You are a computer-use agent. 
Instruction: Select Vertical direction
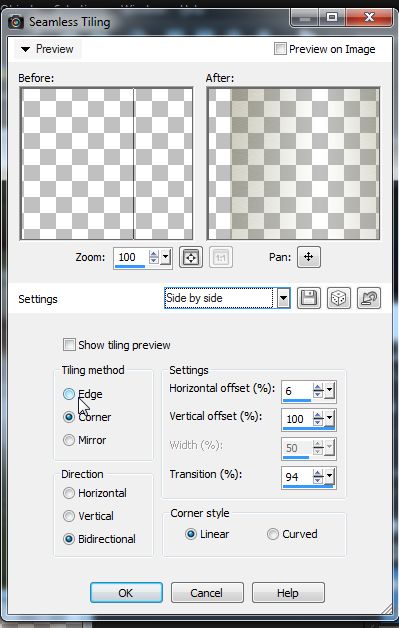point(69,516)
